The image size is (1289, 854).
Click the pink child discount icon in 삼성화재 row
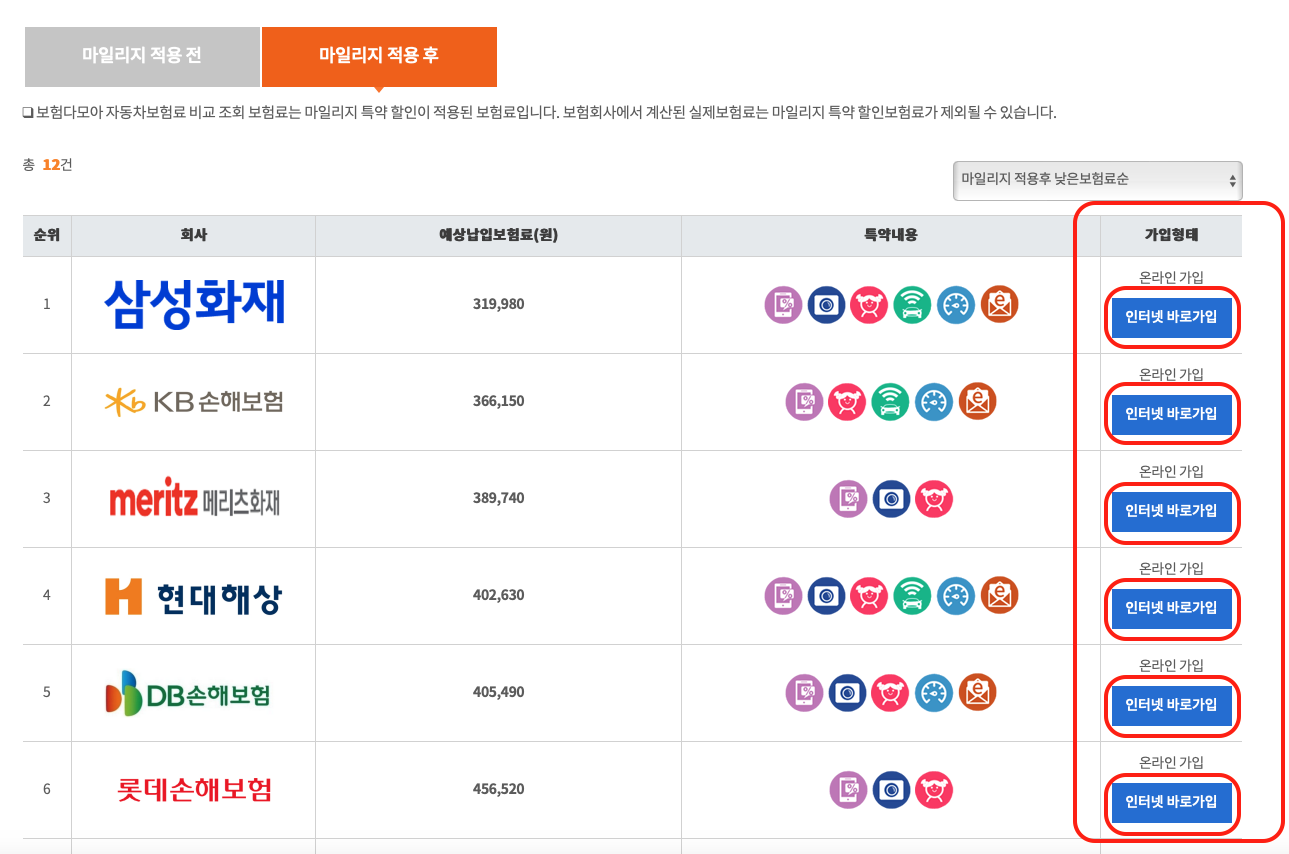coord(869,305)
